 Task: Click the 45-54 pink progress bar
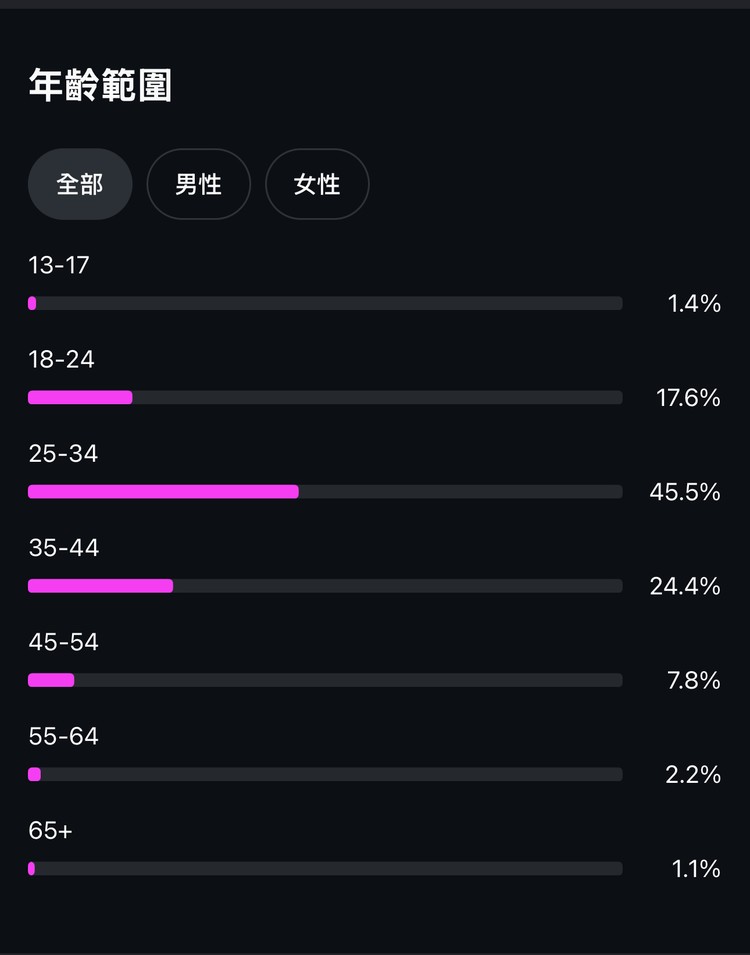[51, 680]
